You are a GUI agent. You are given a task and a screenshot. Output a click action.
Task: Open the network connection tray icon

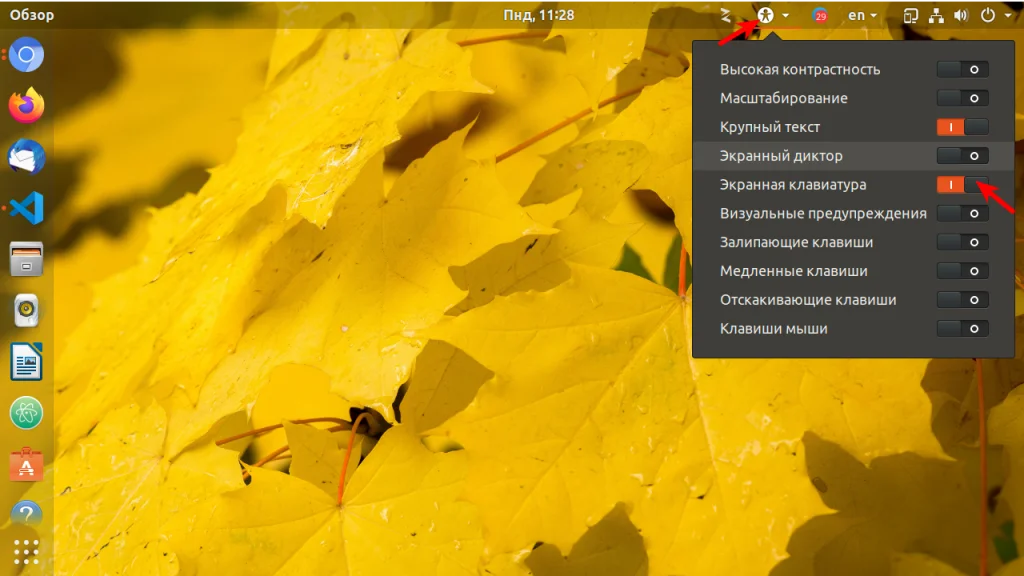point(936,15)
